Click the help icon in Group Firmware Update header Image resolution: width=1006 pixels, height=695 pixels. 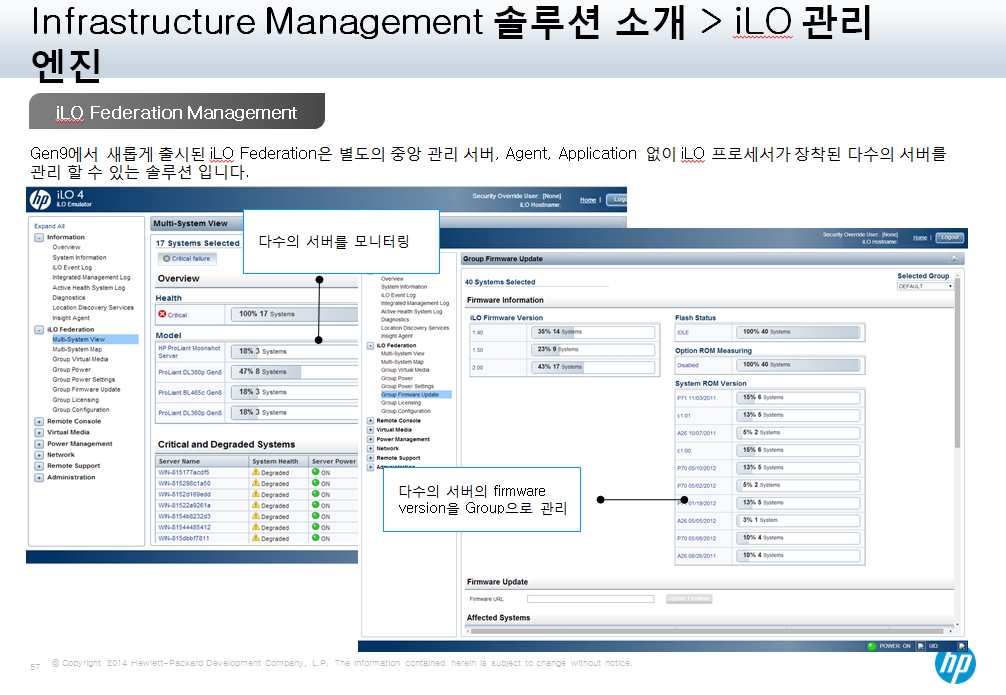pyautogui.click(x=955, y=259)
